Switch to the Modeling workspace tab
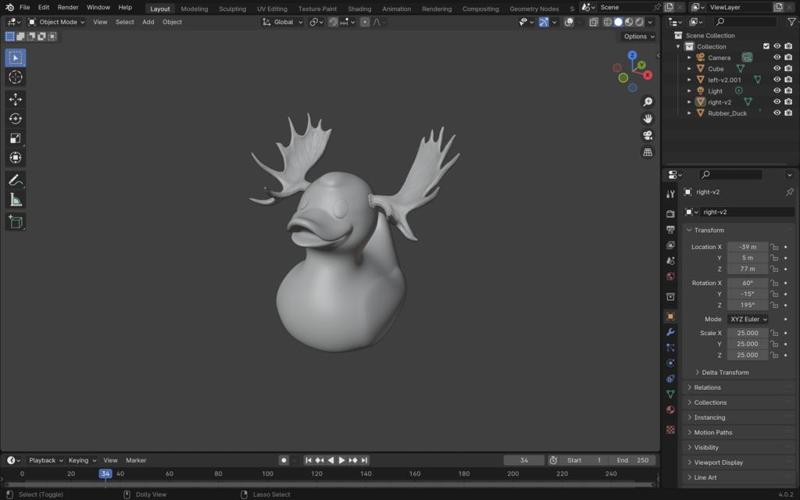800x500 pixels. (x=194, y=9)
